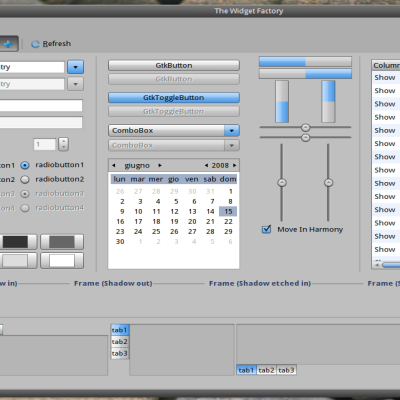
Task: Click the Frame (Shadow out) label
Action: coord(113,283)
